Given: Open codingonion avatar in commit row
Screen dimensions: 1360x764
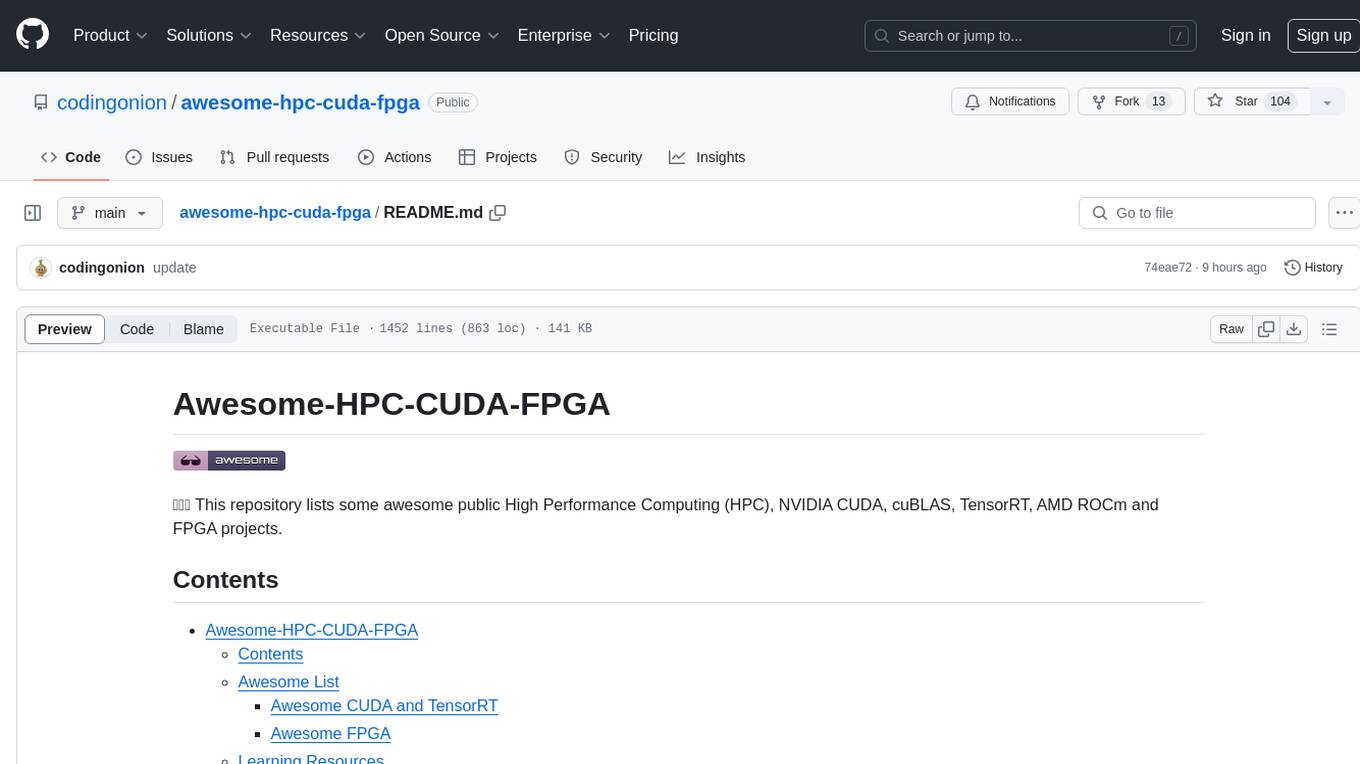Looking at the screenshot, I should point(41,268).
